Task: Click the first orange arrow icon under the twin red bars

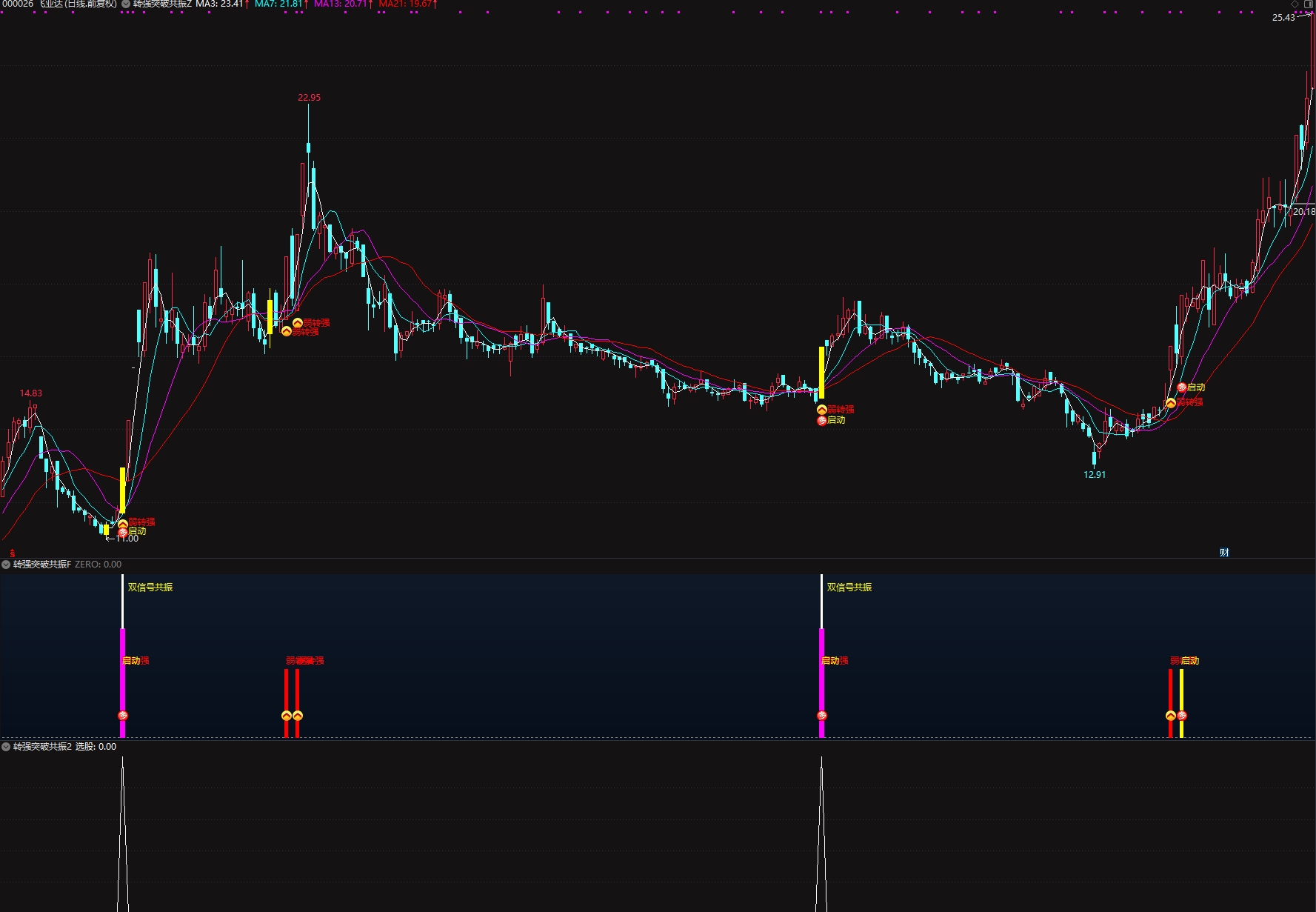Action: coord(287,716)
